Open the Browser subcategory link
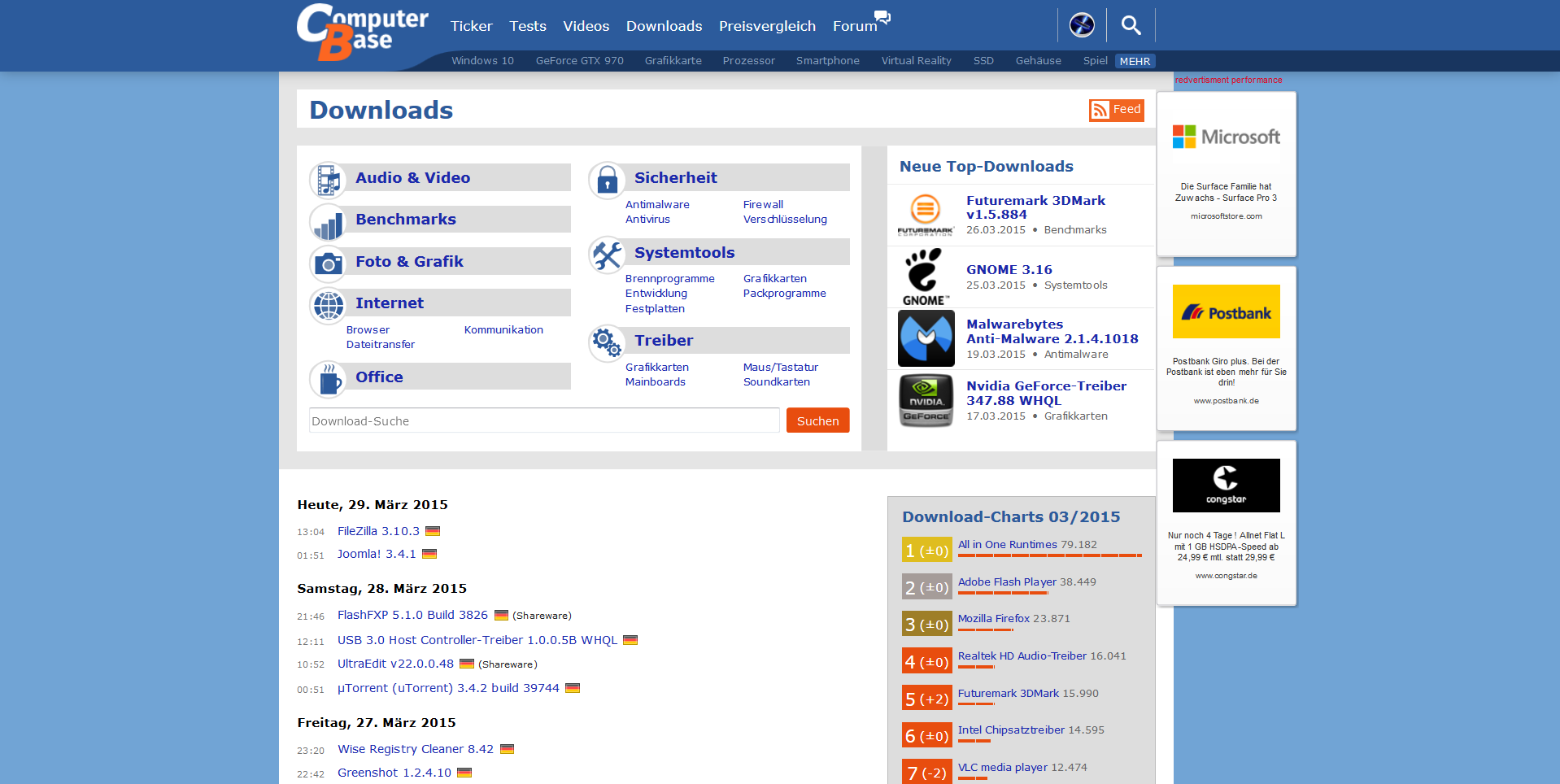Image resolution: width=1560 pixels, height=784 pixels. (368, 330)
